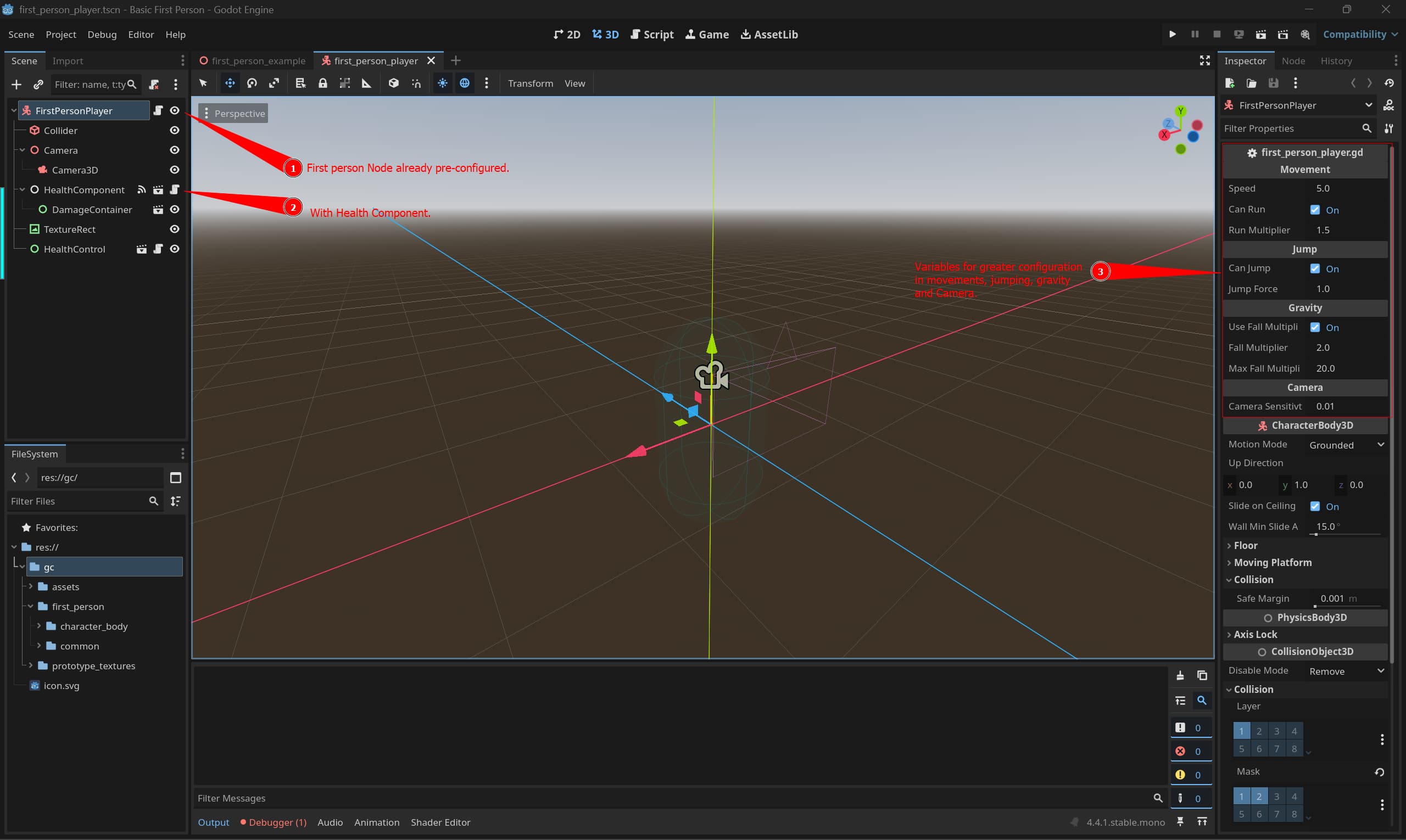Attach a new script to FirstPersonPlayer

pyautogui.click(x=153, y=85)
